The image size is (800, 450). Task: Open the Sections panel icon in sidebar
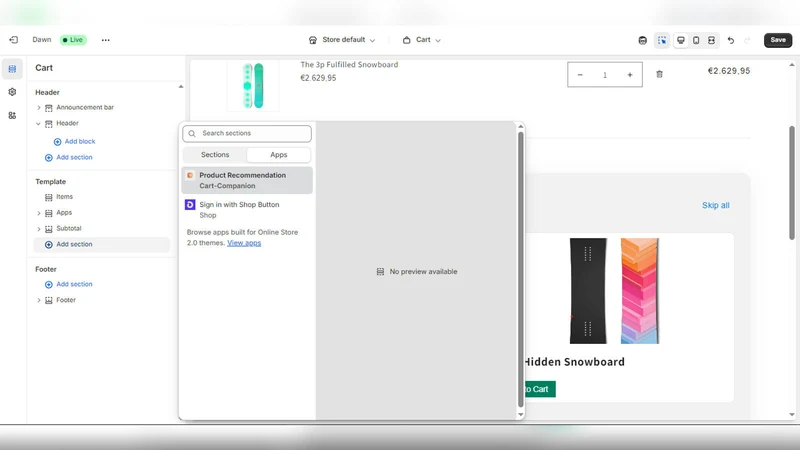pos(12,69)
